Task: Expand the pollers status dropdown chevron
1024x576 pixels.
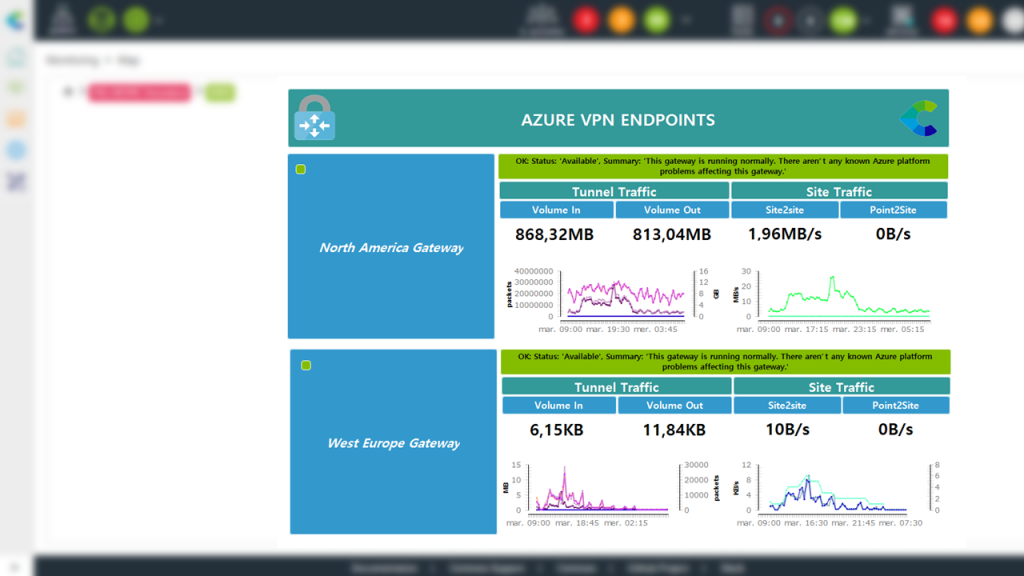Action: point(159,20)
